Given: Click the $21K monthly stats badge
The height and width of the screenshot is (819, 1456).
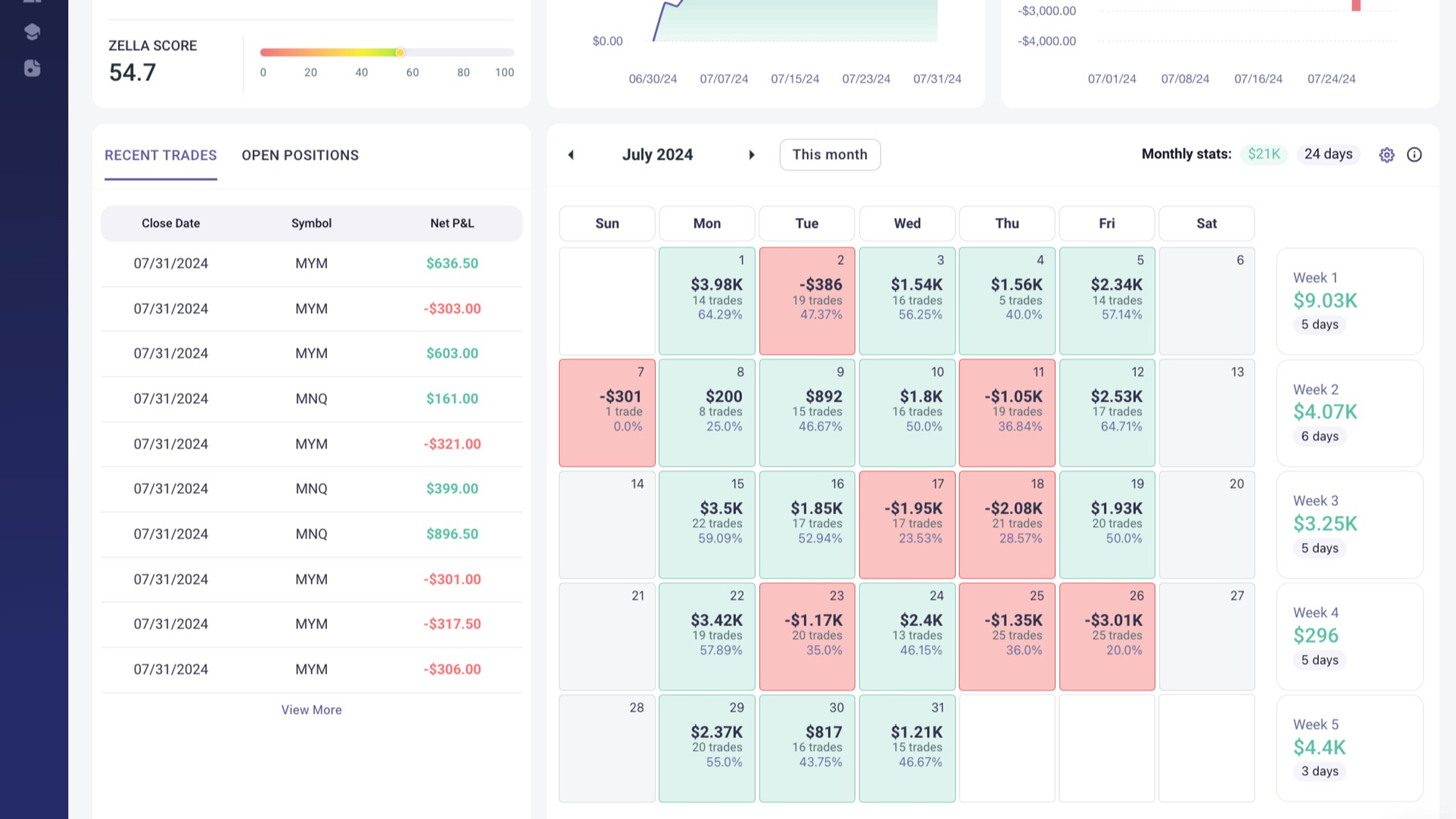Looking at the screenshot, I should pos(1263,154).
